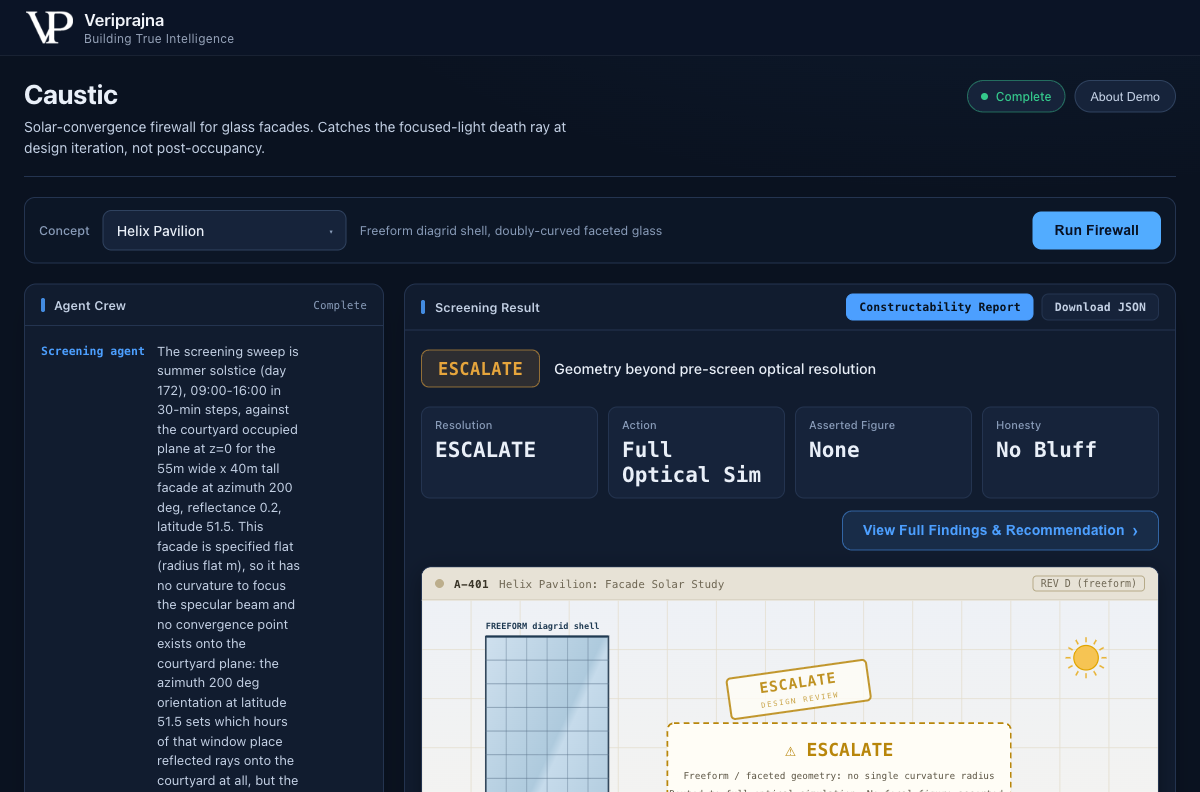Click the Agent Crew Complete status text
The image size is (1200, 792).
tap(340, 305)
